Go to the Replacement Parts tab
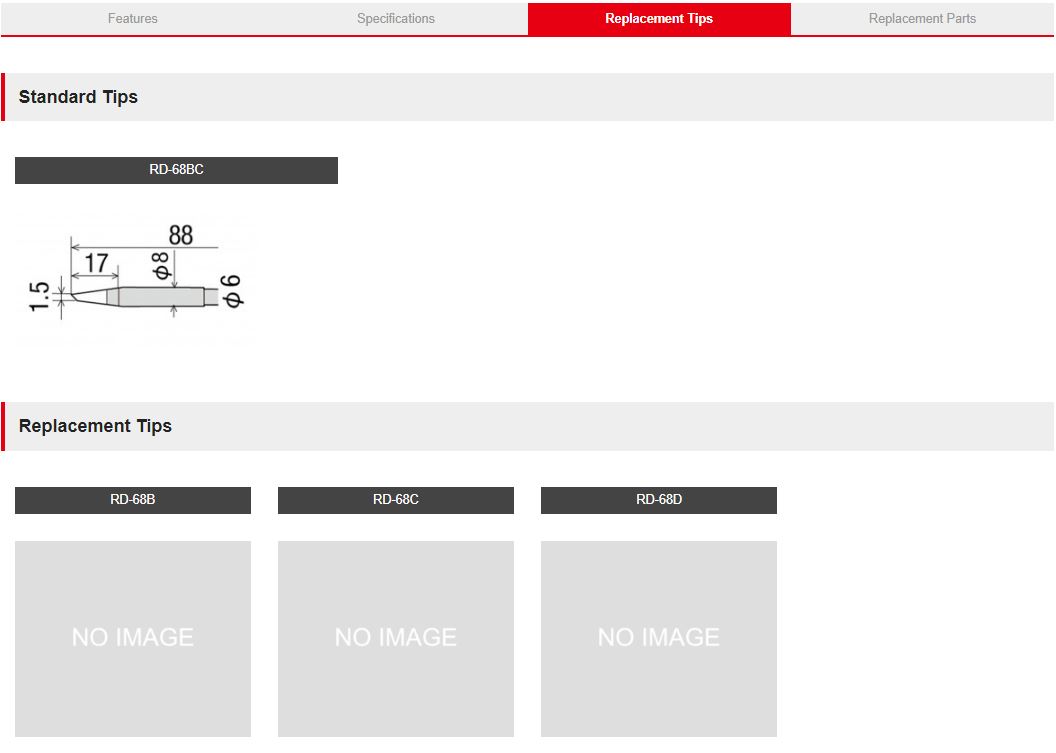The image size is (1056, 753). coord(922,19)
